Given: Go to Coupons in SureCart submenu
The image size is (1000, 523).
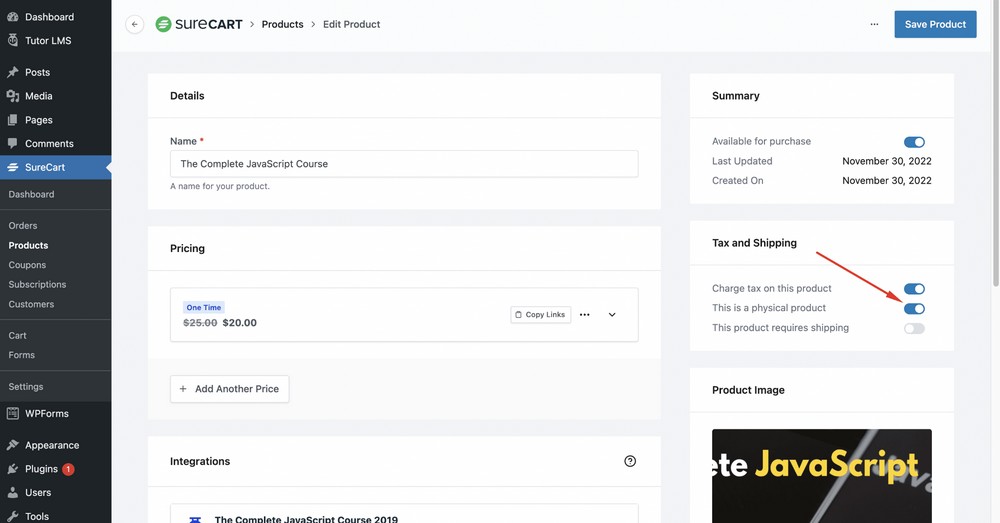Looking at the screenshot, I should tap(27, 265).
